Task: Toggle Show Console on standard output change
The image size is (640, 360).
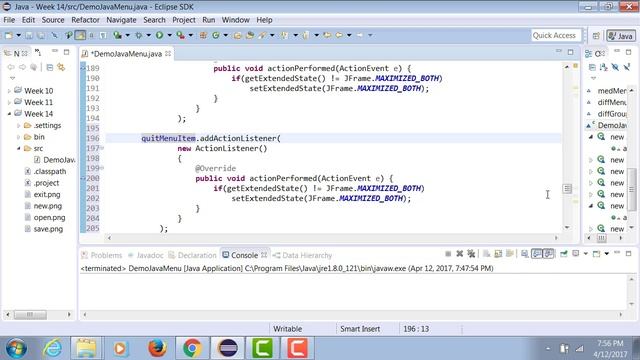Action: [x=537, y=254]
